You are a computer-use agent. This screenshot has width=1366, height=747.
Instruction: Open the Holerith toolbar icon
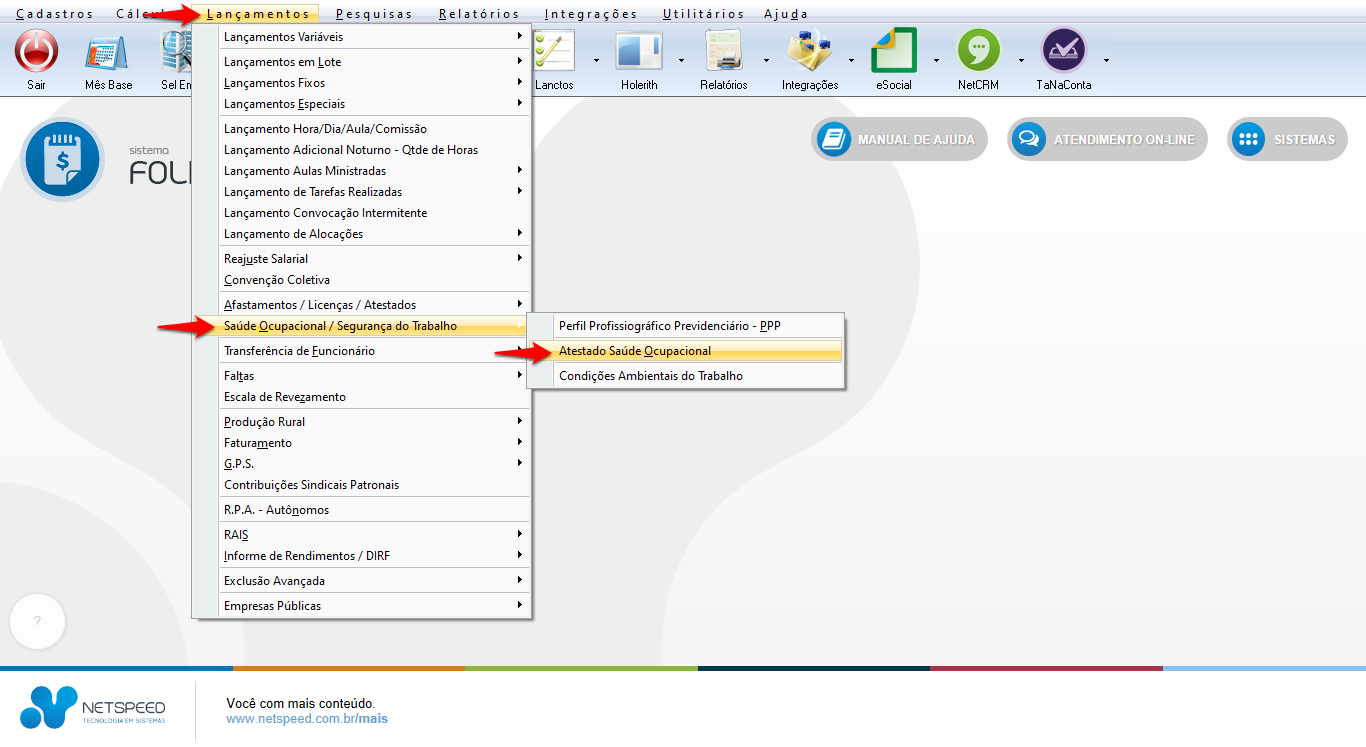639,51
